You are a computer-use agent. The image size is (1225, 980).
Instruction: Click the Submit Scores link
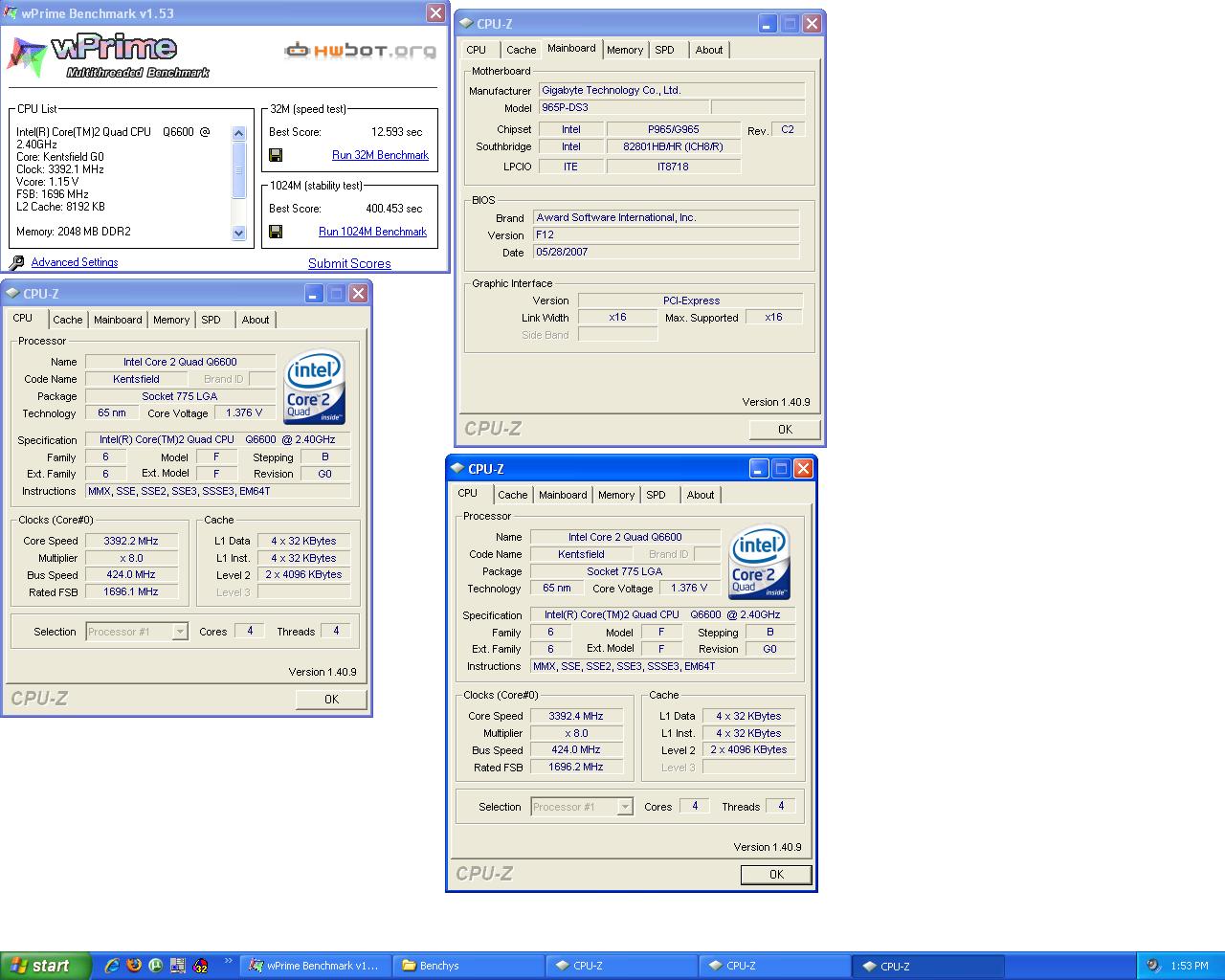[349, 263]
